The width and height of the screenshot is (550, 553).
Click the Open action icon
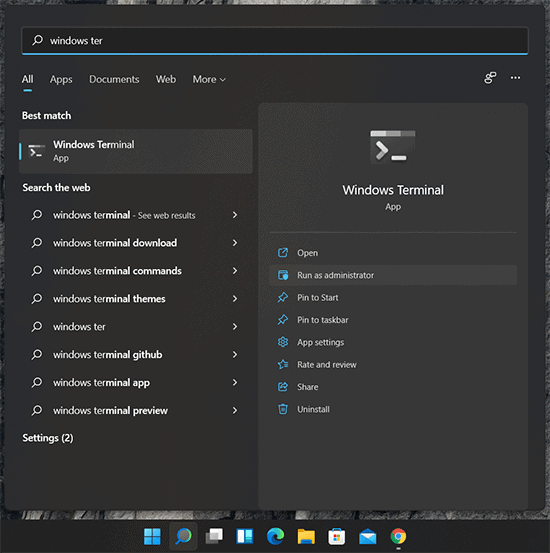click(x=283, y=253)
